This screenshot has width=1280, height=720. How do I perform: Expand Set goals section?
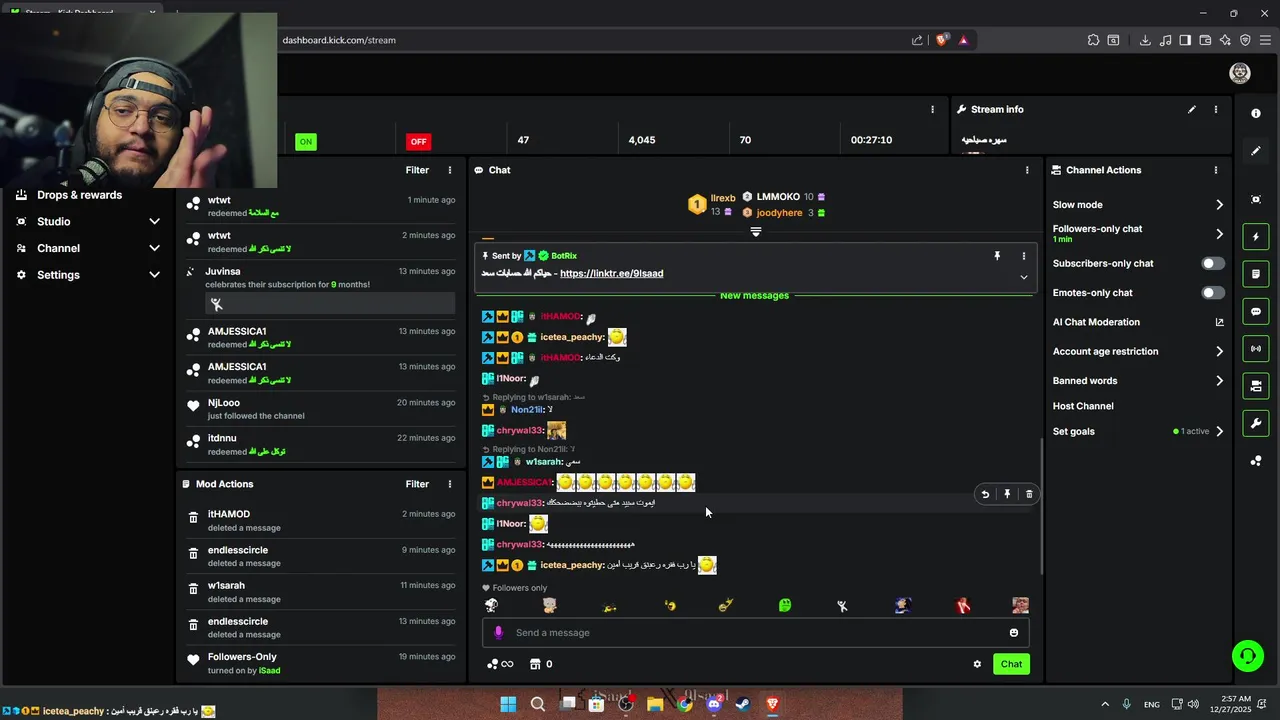1219,432
